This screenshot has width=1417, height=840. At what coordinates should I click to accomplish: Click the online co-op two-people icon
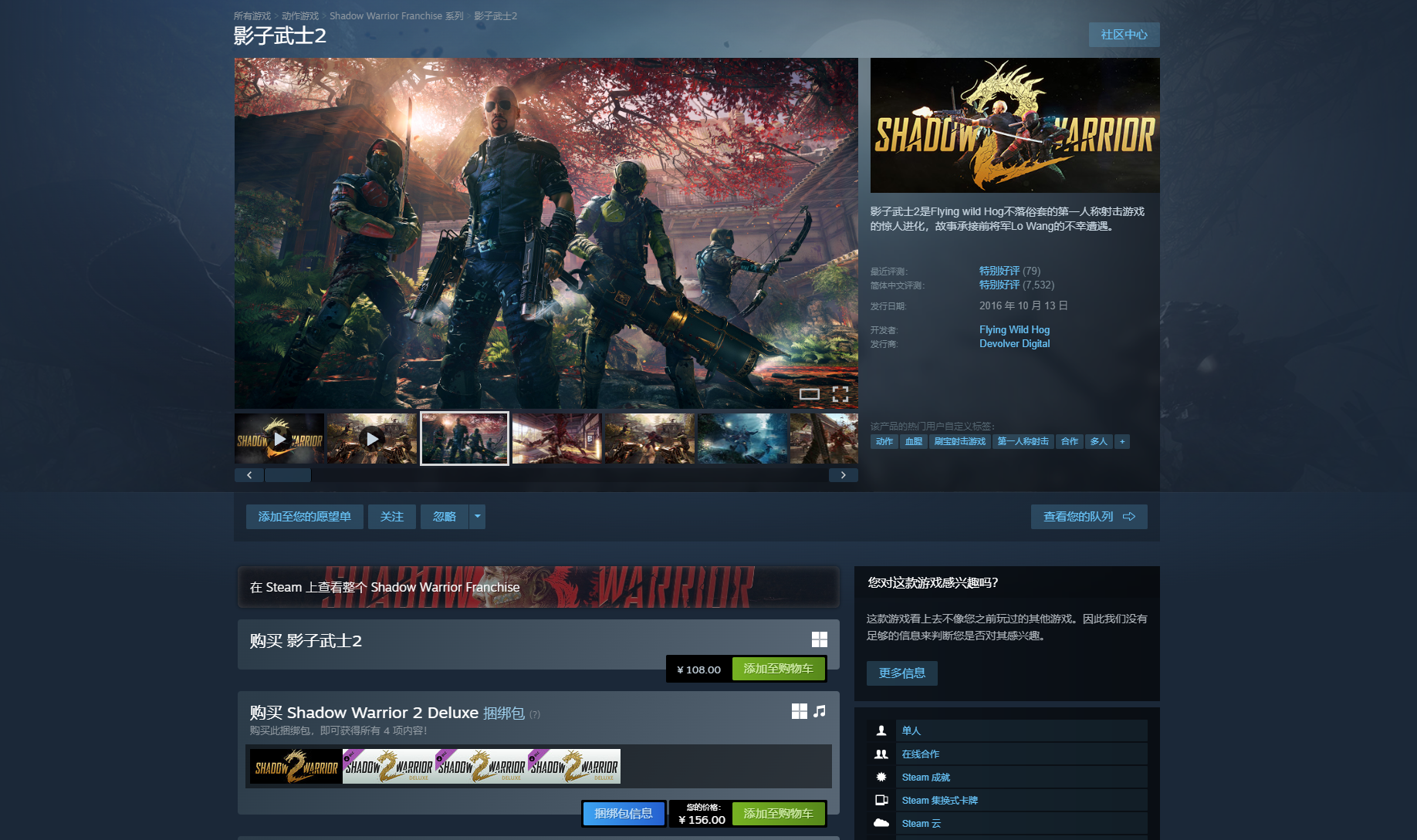pyautogui.click(x=881, y=754)
